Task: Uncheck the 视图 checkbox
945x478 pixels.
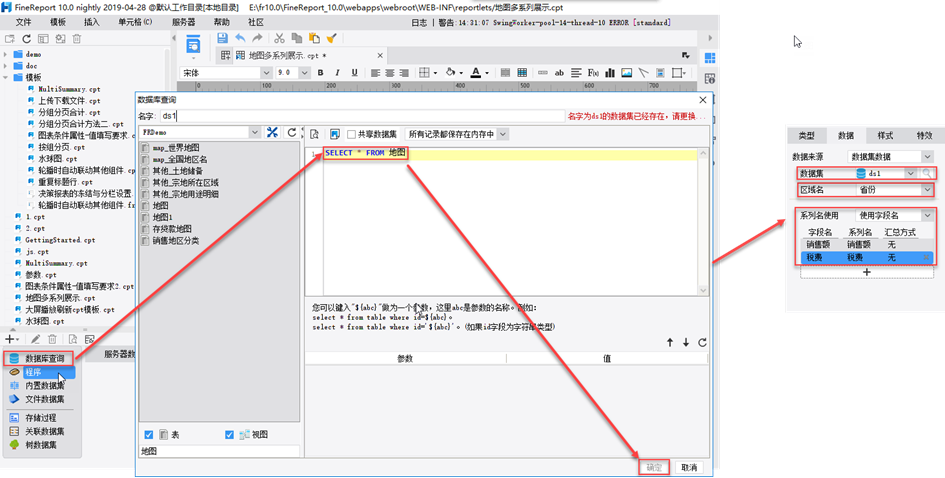Action: pos(229,435)
